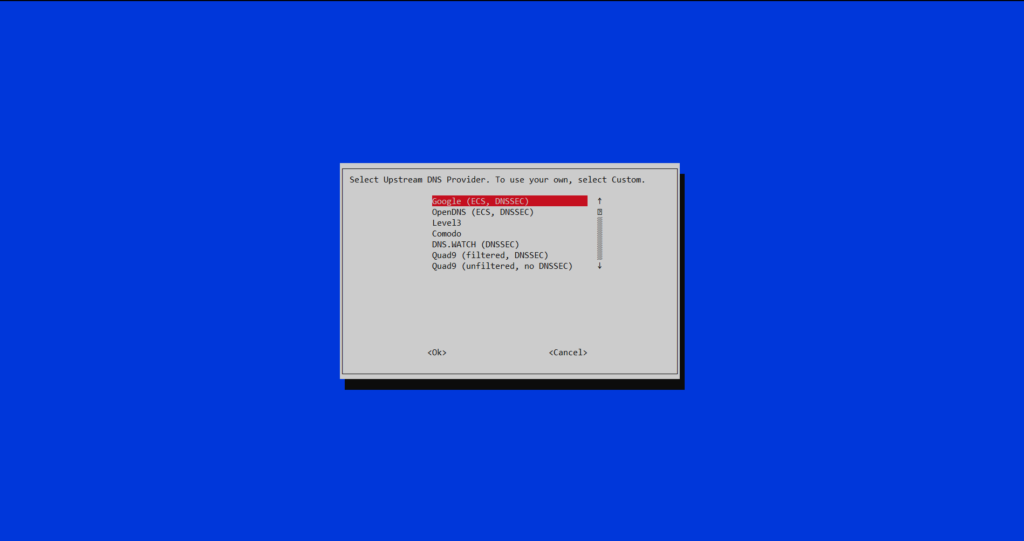
Task: Click the shaded scrollbar track
Action: (x=599, y=238)
